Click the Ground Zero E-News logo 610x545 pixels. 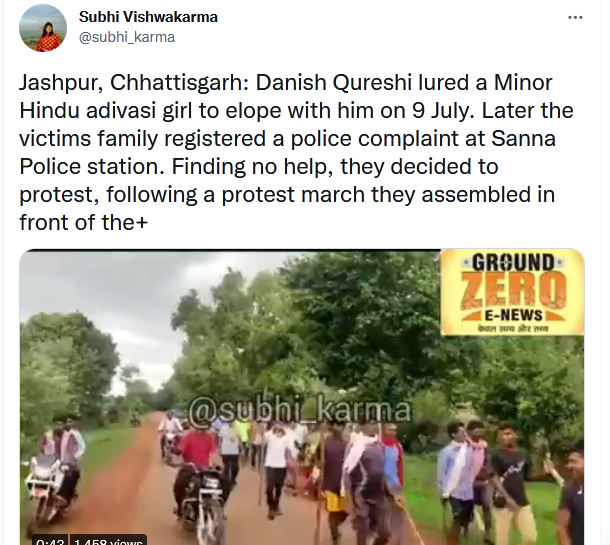point(512,293)
